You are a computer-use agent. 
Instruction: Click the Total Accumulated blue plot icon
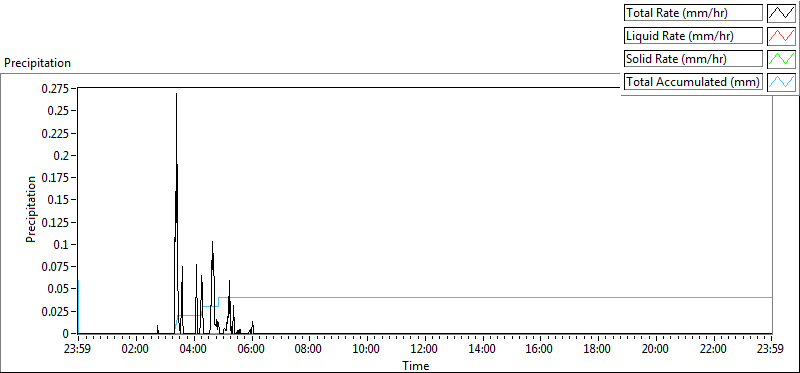click(x=781, y=82)
